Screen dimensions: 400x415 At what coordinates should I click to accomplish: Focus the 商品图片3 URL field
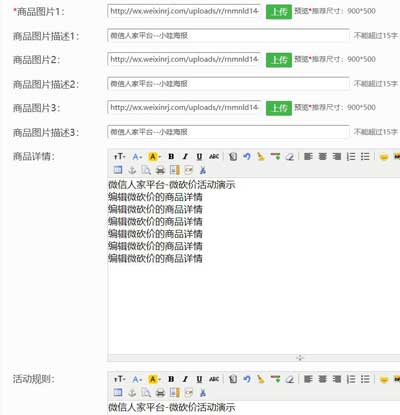pyautogui.click(x=184, y=107)
